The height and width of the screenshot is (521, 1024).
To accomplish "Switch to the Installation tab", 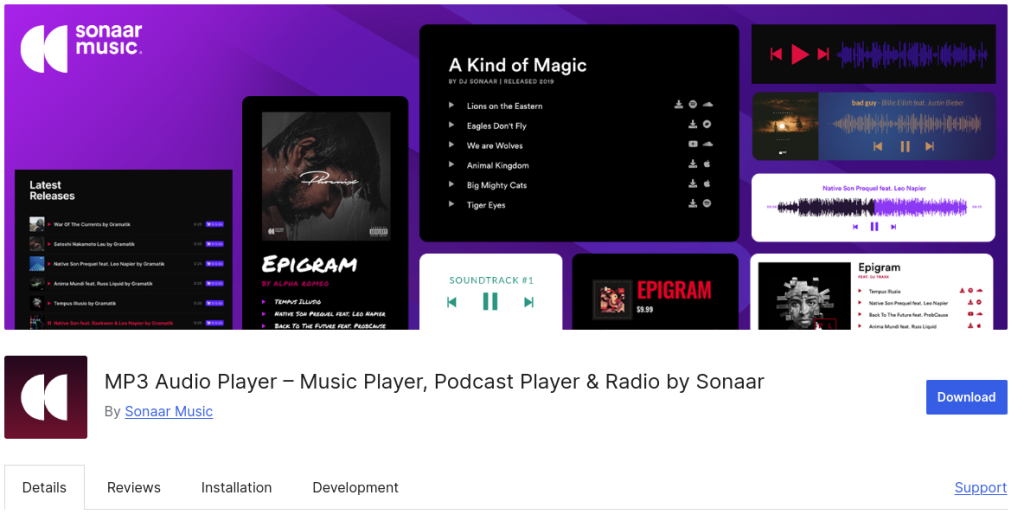I will pyautogui.click(x=236, y=488).
